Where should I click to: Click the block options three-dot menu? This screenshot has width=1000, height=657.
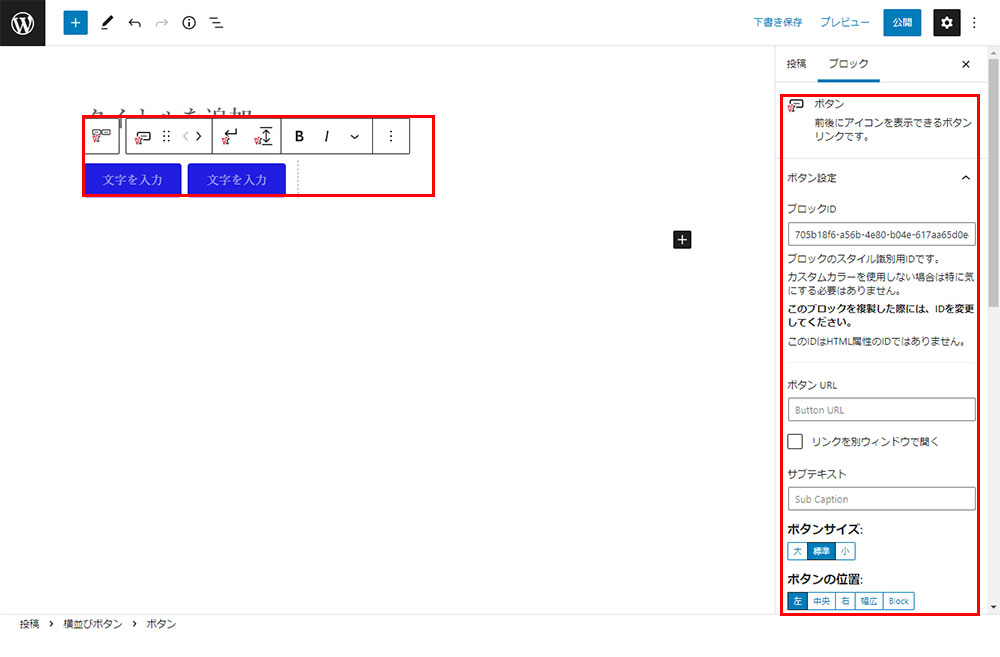(391, 136)
